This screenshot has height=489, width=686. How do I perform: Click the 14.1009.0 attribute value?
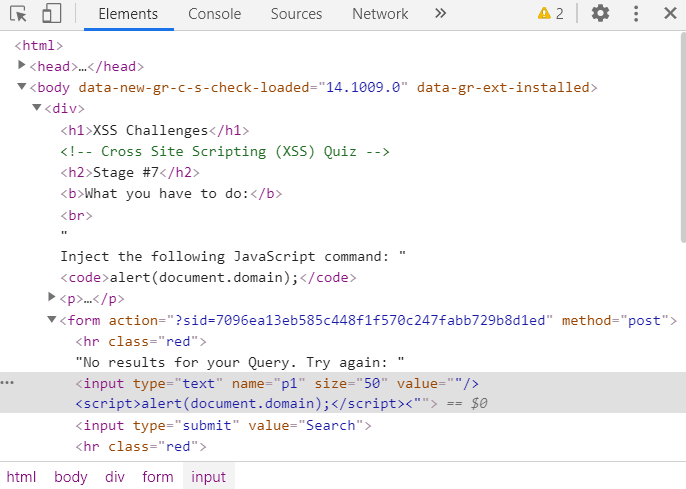click(363, 87)
